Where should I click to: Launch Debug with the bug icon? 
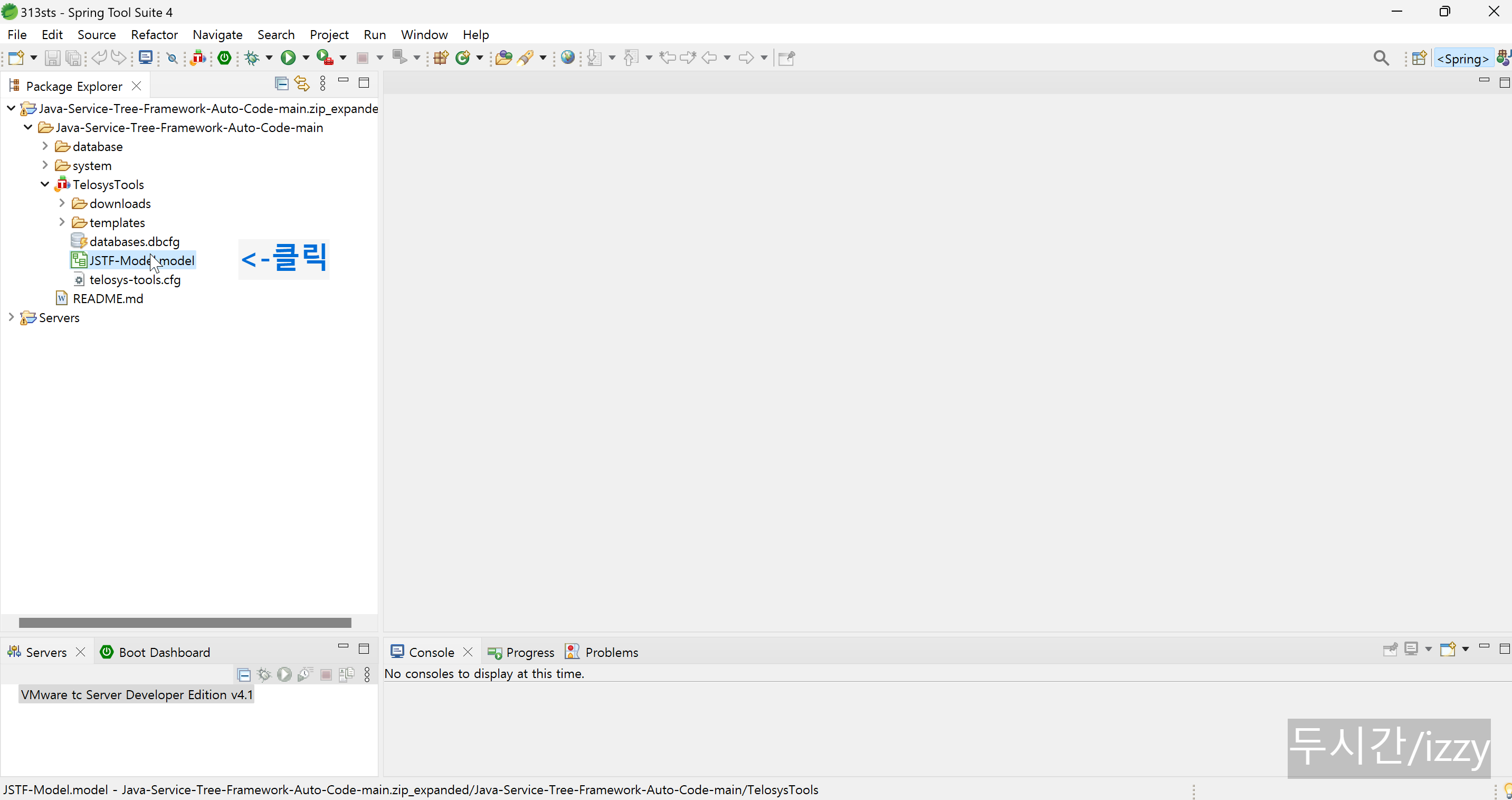[252, 58]
